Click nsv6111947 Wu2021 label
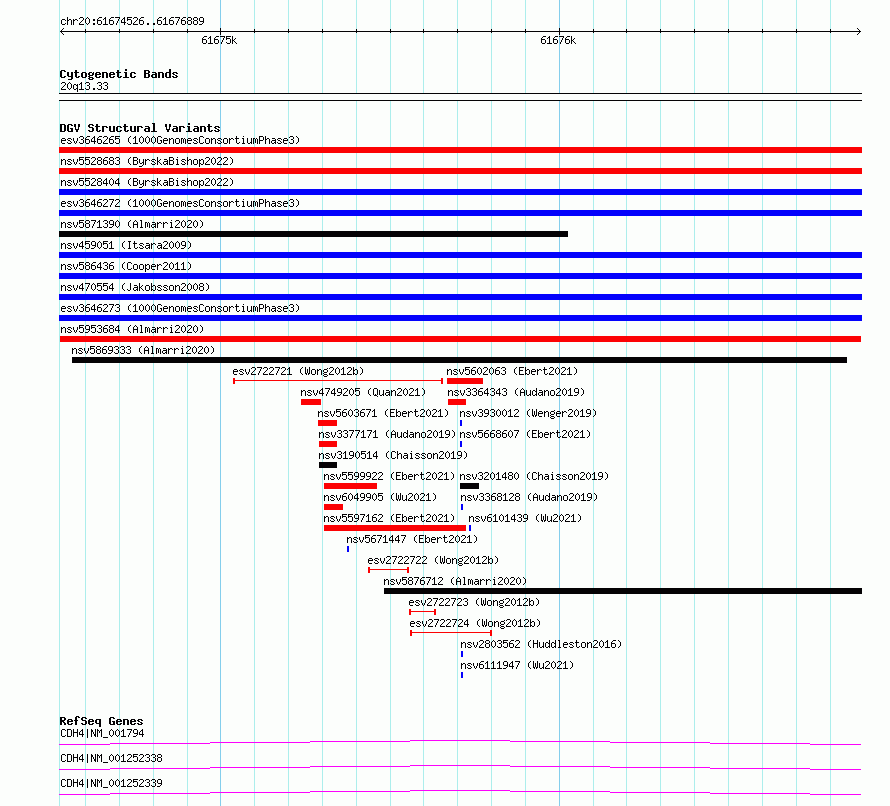The height and width of the screenshot is (806, 890). click(517, 665)
